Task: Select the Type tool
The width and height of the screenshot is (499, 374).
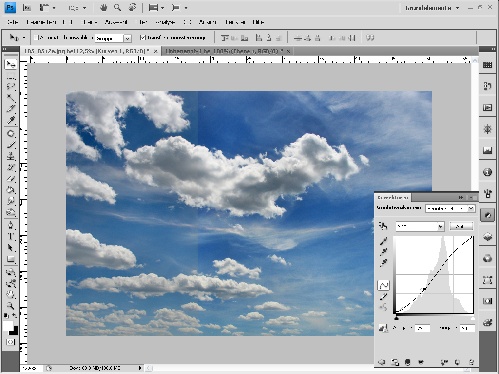Action: click(10, 236)
